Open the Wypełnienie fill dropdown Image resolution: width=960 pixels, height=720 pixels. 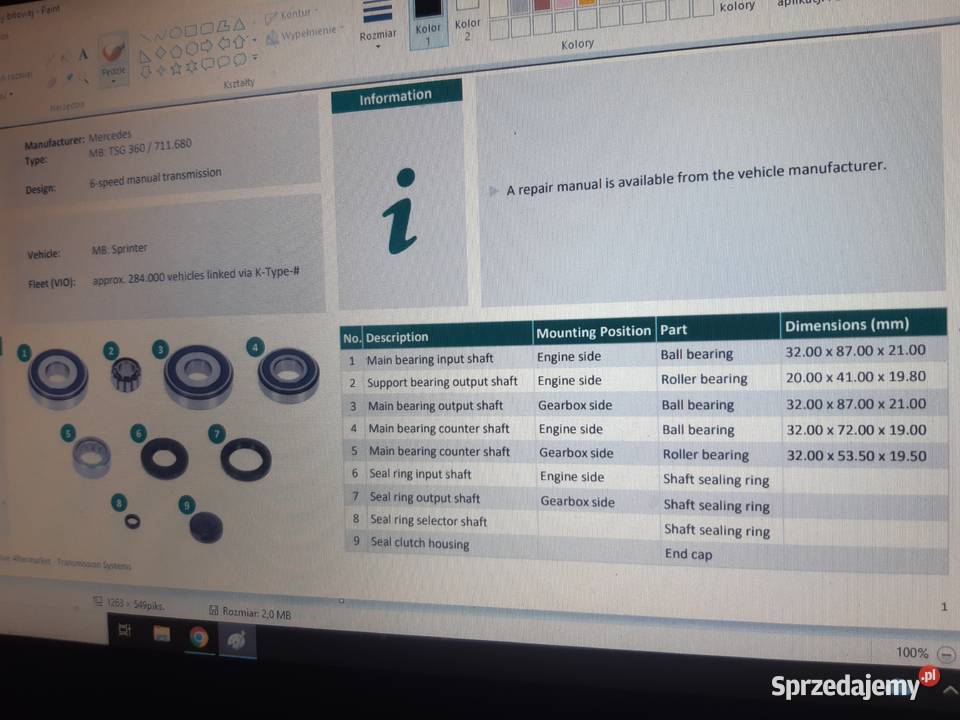(x=304, y=34)
